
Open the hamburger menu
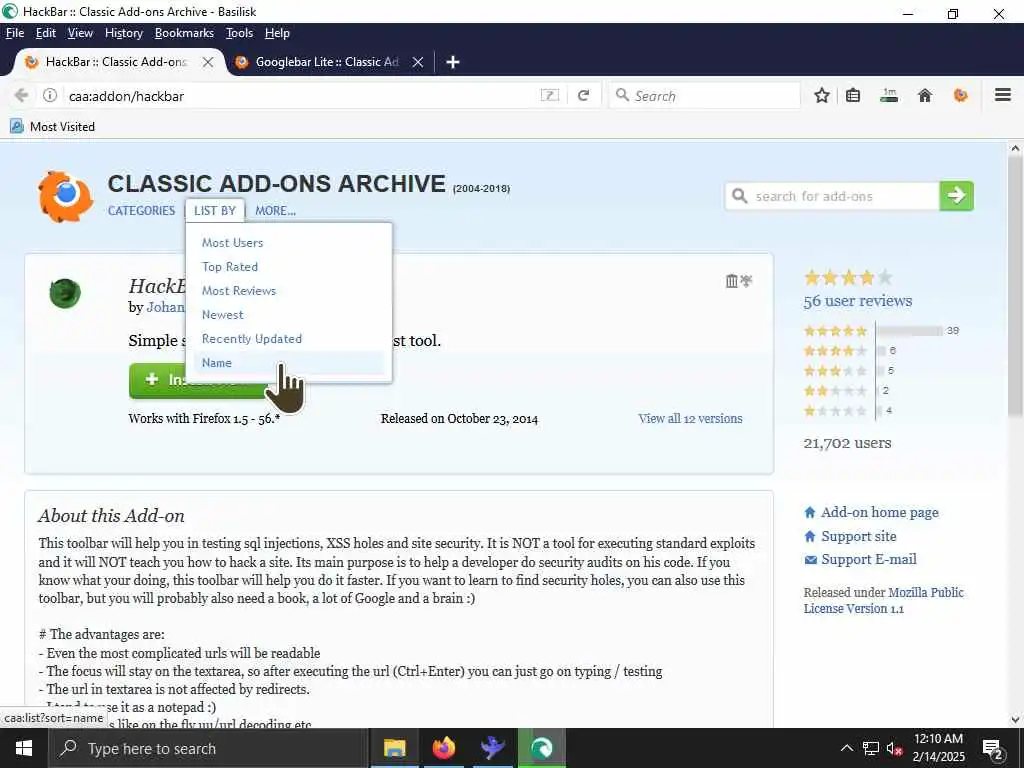(x=1003, y=95)
